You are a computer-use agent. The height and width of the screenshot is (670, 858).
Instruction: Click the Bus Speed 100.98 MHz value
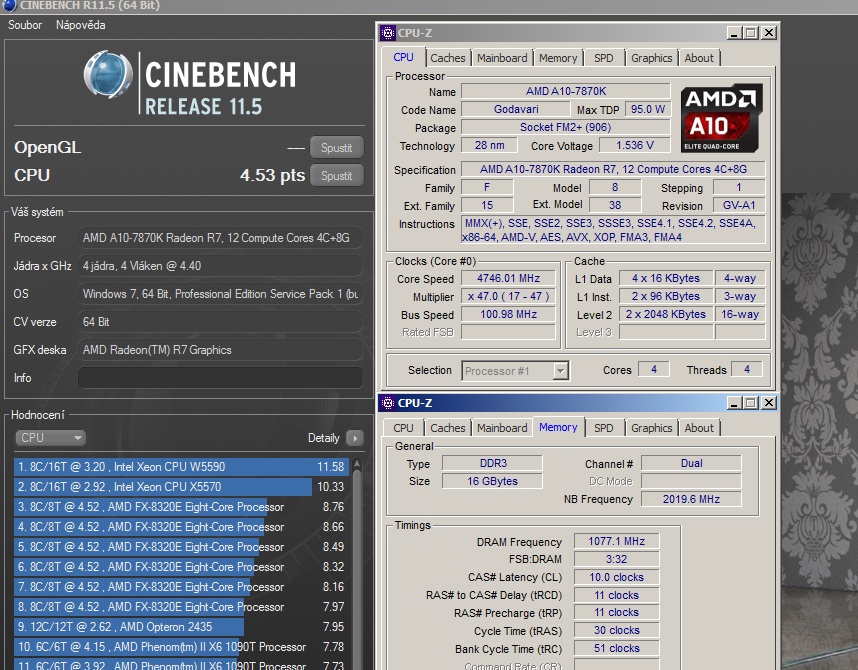[x=508, y=314]
